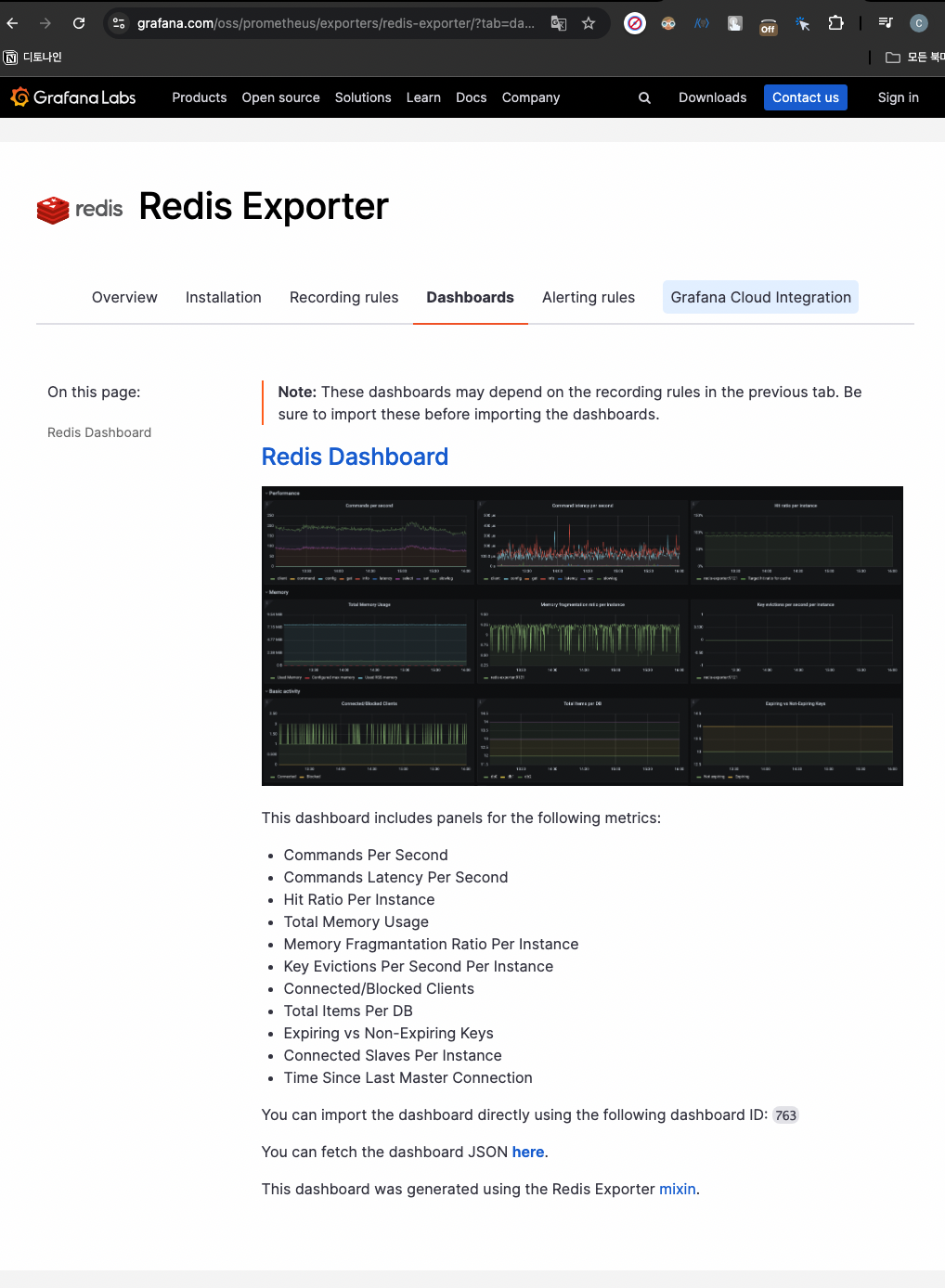This screenshot has height=1288, width=945.
Task: Click the On this page label
Action: click(94, 392)
